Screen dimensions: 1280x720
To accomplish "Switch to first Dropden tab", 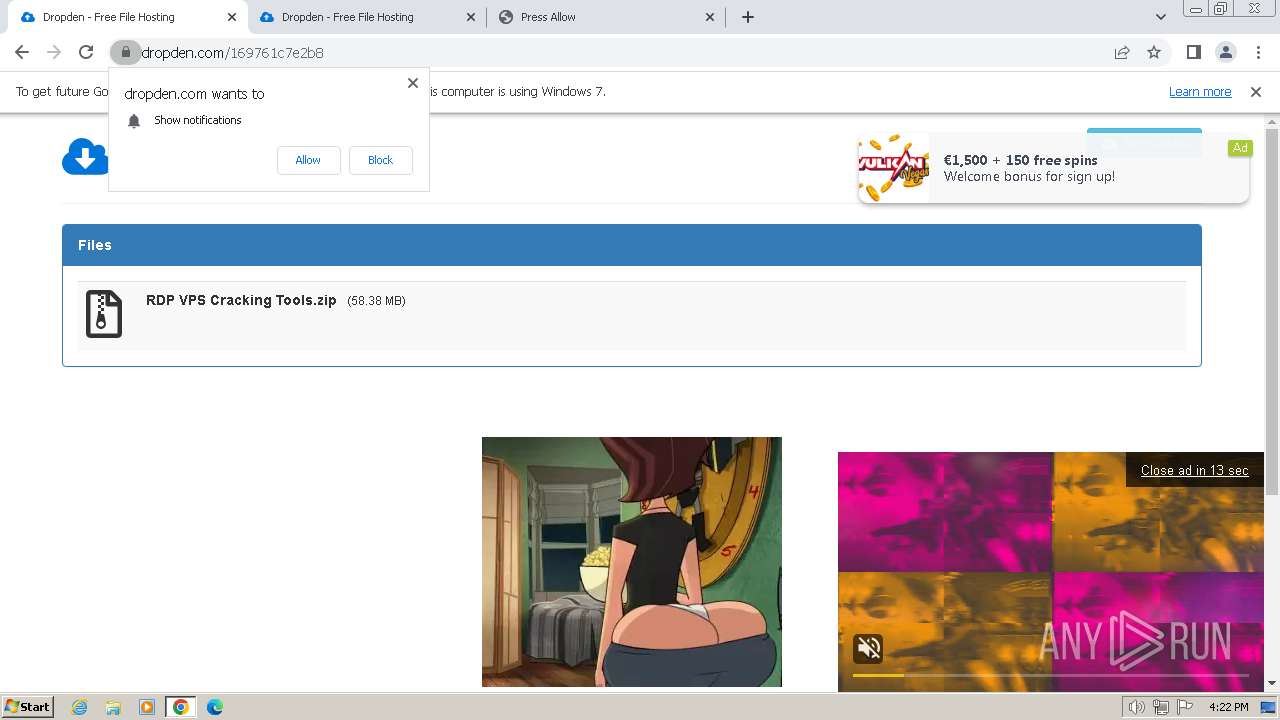I will [122, 17].
